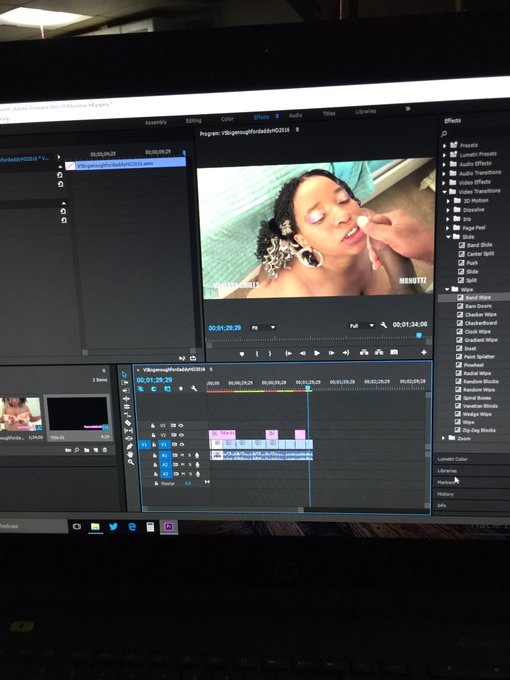
Task: Toggle V3 track output eye
Action: 181,426
